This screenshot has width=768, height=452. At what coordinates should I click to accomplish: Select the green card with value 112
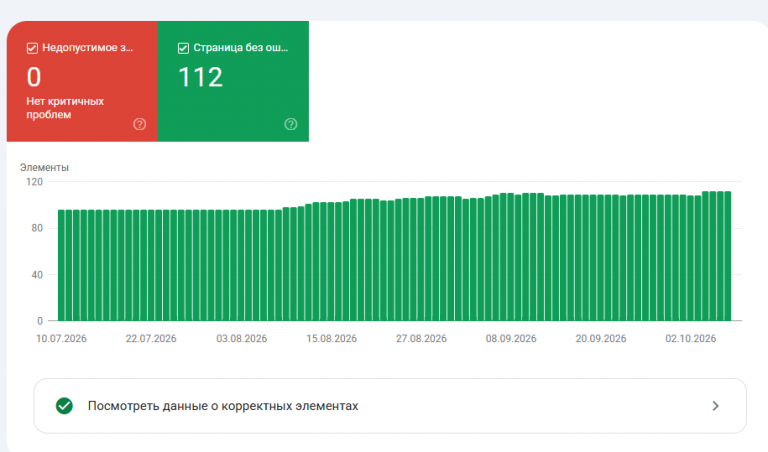point(233,81)
